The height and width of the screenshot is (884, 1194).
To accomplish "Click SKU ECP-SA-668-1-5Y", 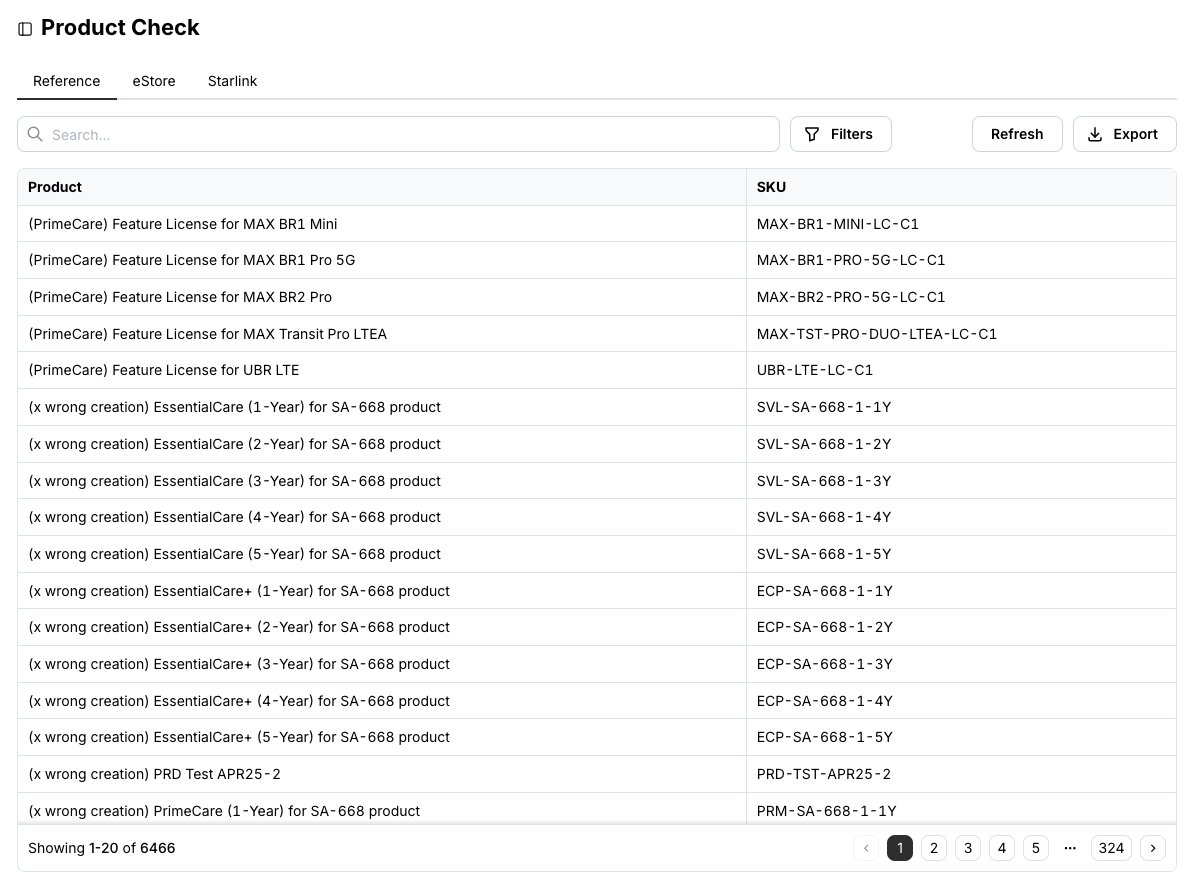I will [825, 737].
